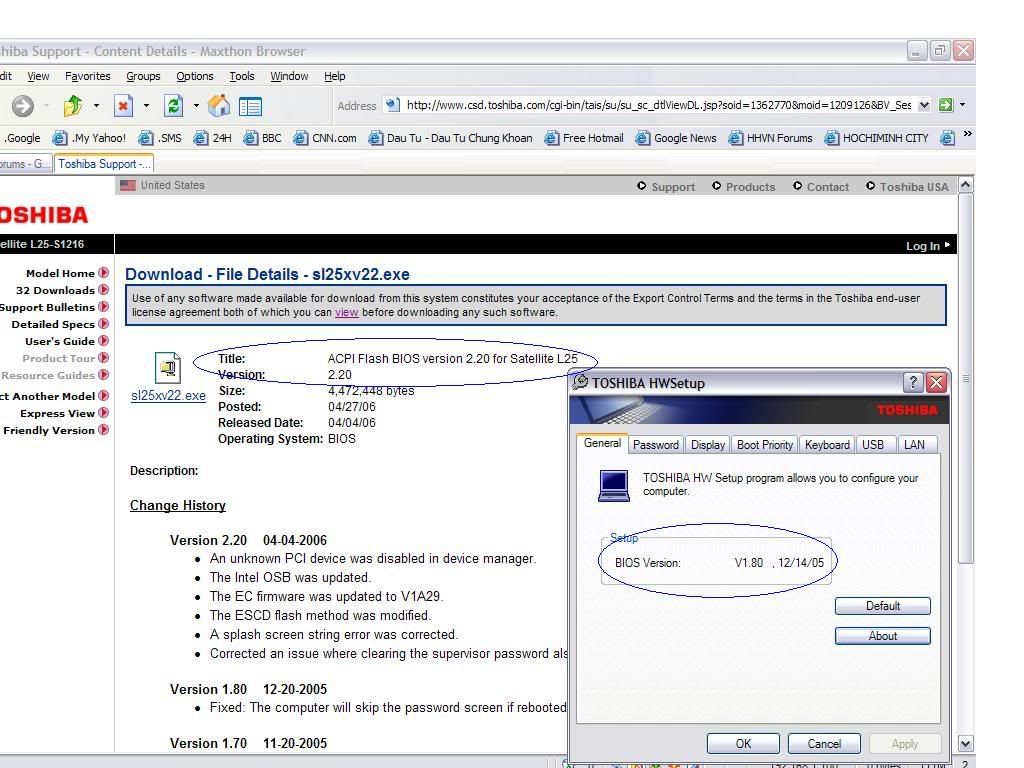The image size is (1024, 768).
Task: Click Cancel in TOSHIBA HWSetup
Action: [x=824, y=744]
